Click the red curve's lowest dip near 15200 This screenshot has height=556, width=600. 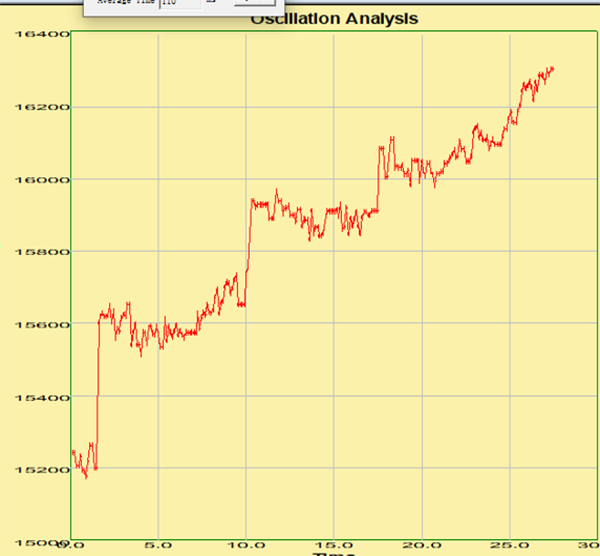pyautogui.click(x=86, y=477)
